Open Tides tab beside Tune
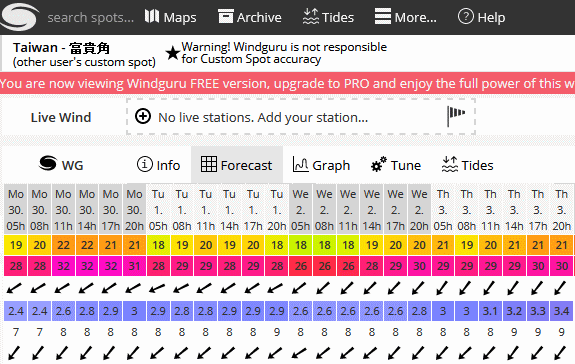 pos(468,165)
